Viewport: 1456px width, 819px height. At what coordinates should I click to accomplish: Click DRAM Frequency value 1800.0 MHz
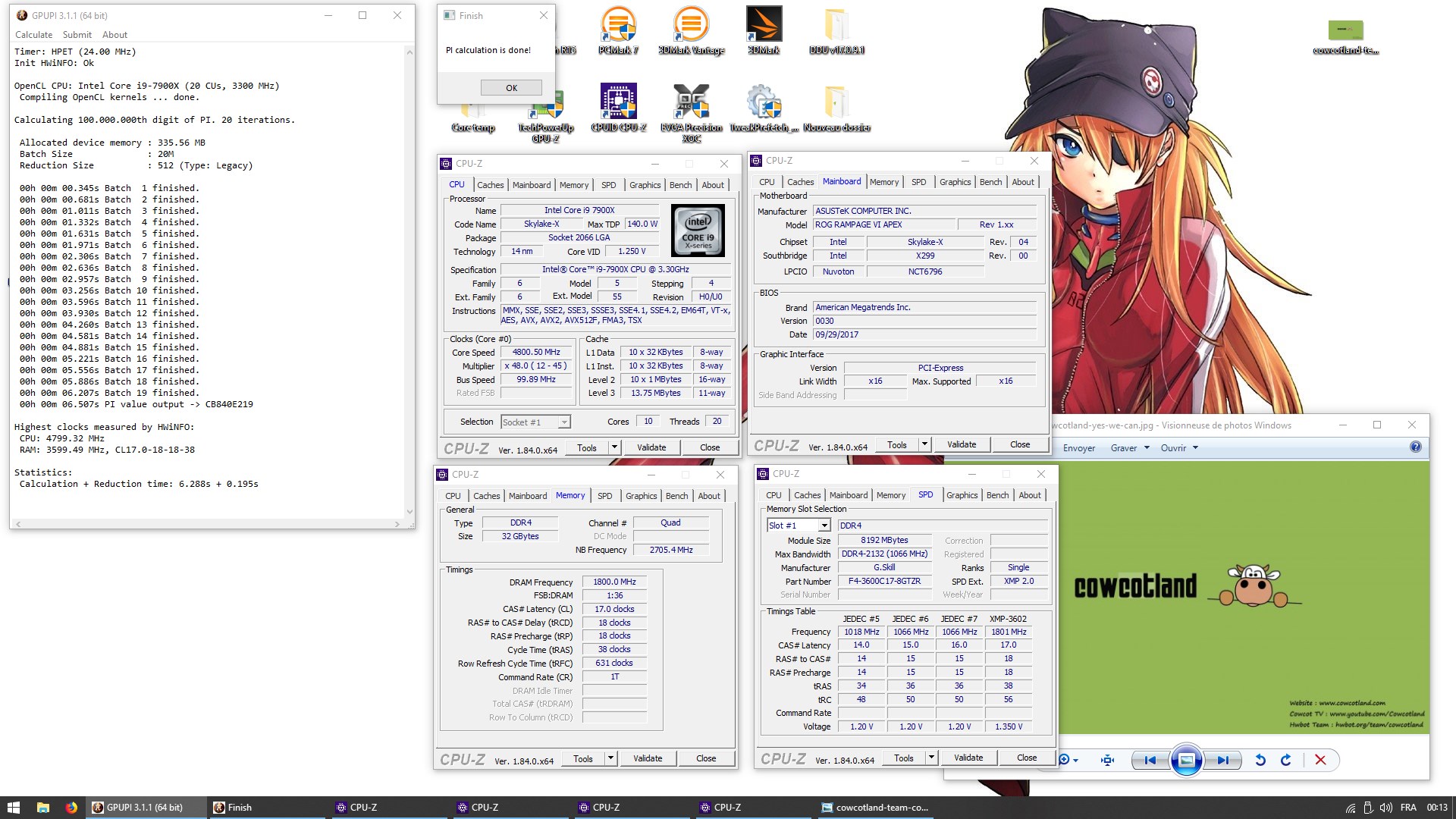pos(614,582)
